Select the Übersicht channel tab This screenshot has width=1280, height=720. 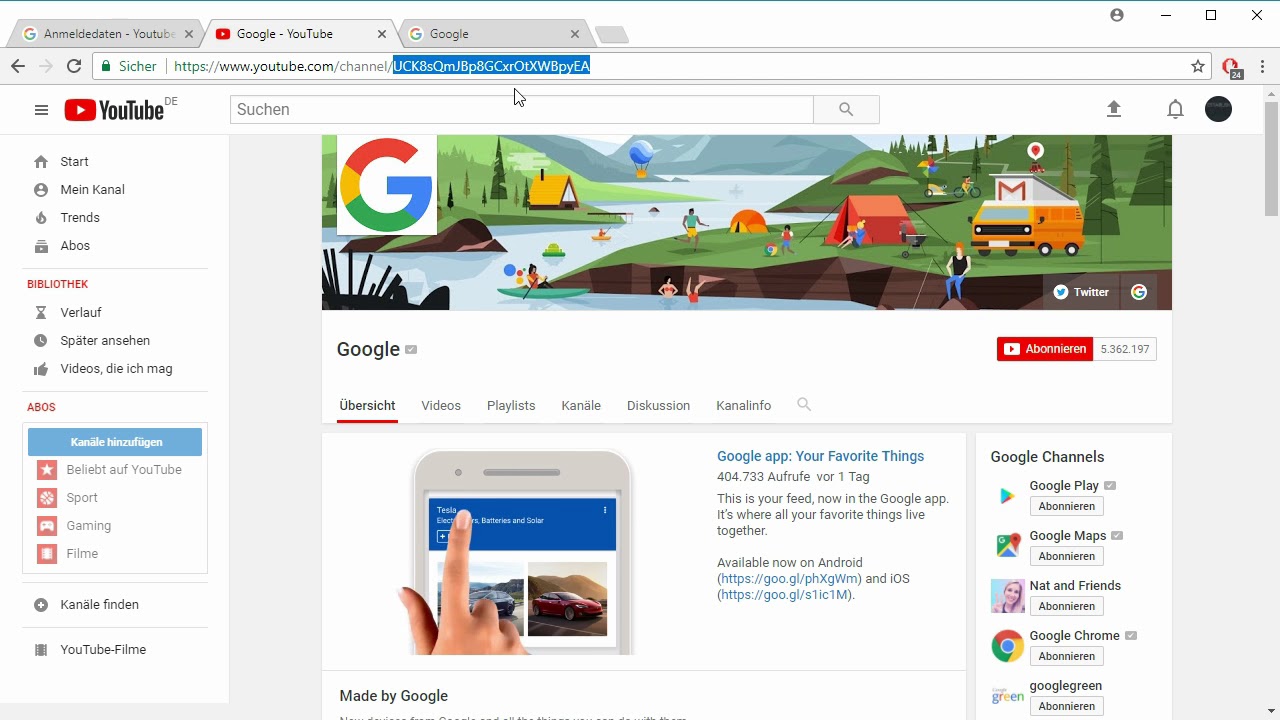(x=367, y=405)
